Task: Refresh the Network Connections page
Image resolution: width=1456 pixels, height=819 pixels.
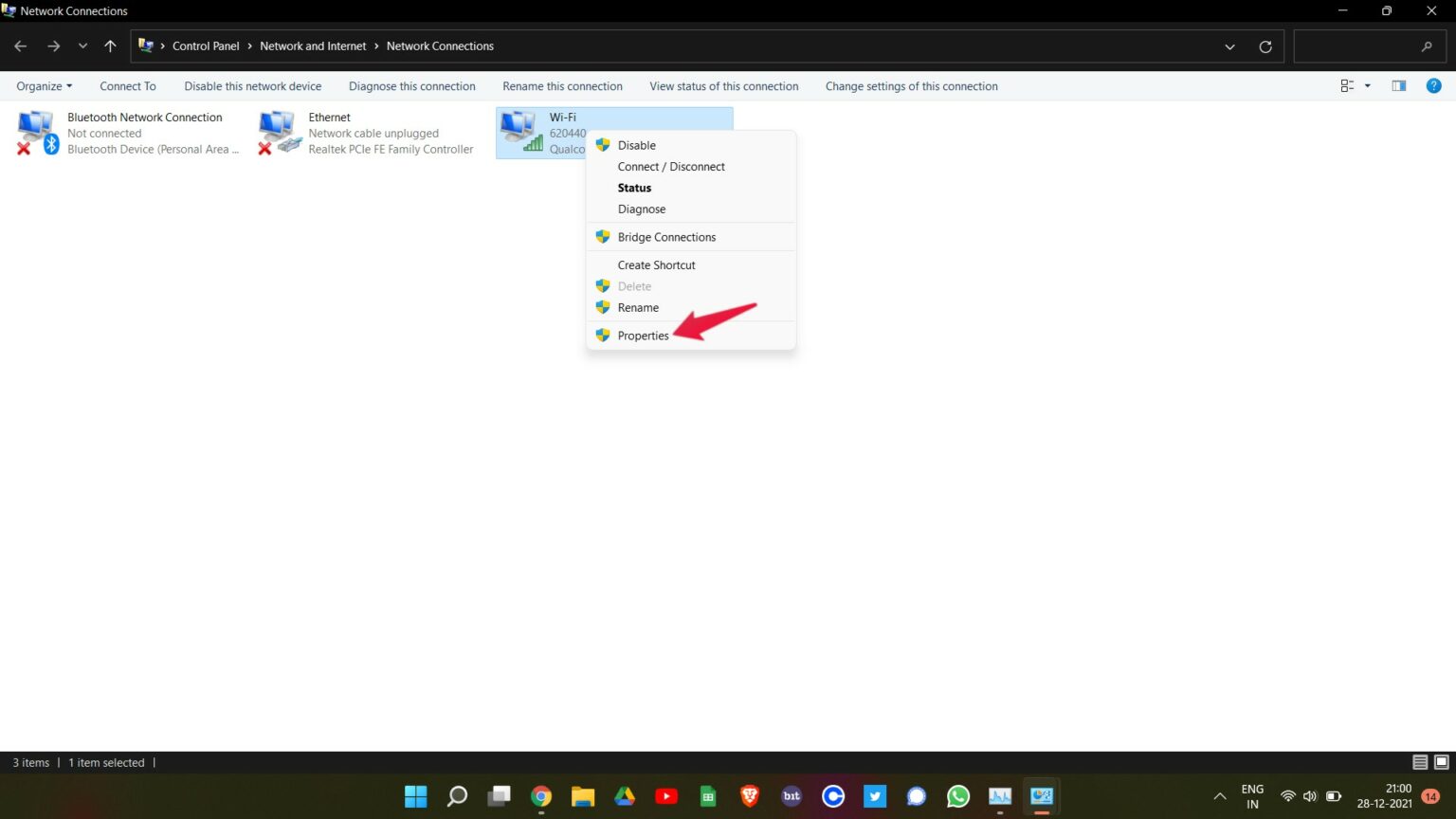Action: point(1265,45)
